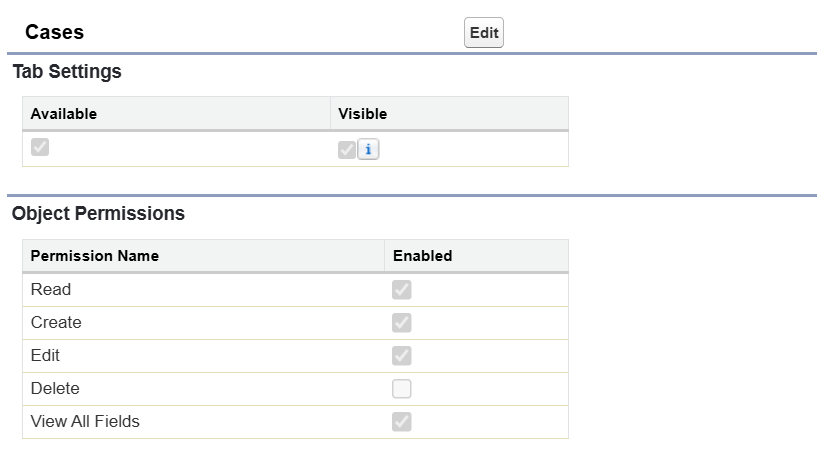Click the info icon beside Visible checkbox
The image size is (817, 457).
click(x=368, y=150)
